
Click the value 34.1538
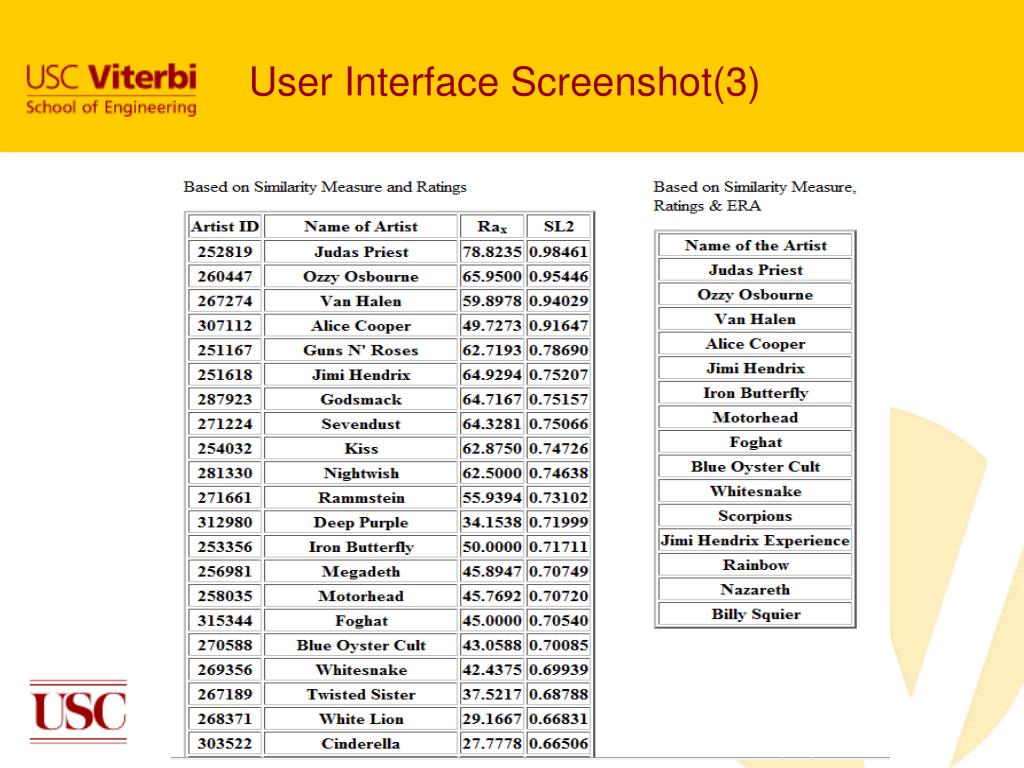(x=492, y=522)
